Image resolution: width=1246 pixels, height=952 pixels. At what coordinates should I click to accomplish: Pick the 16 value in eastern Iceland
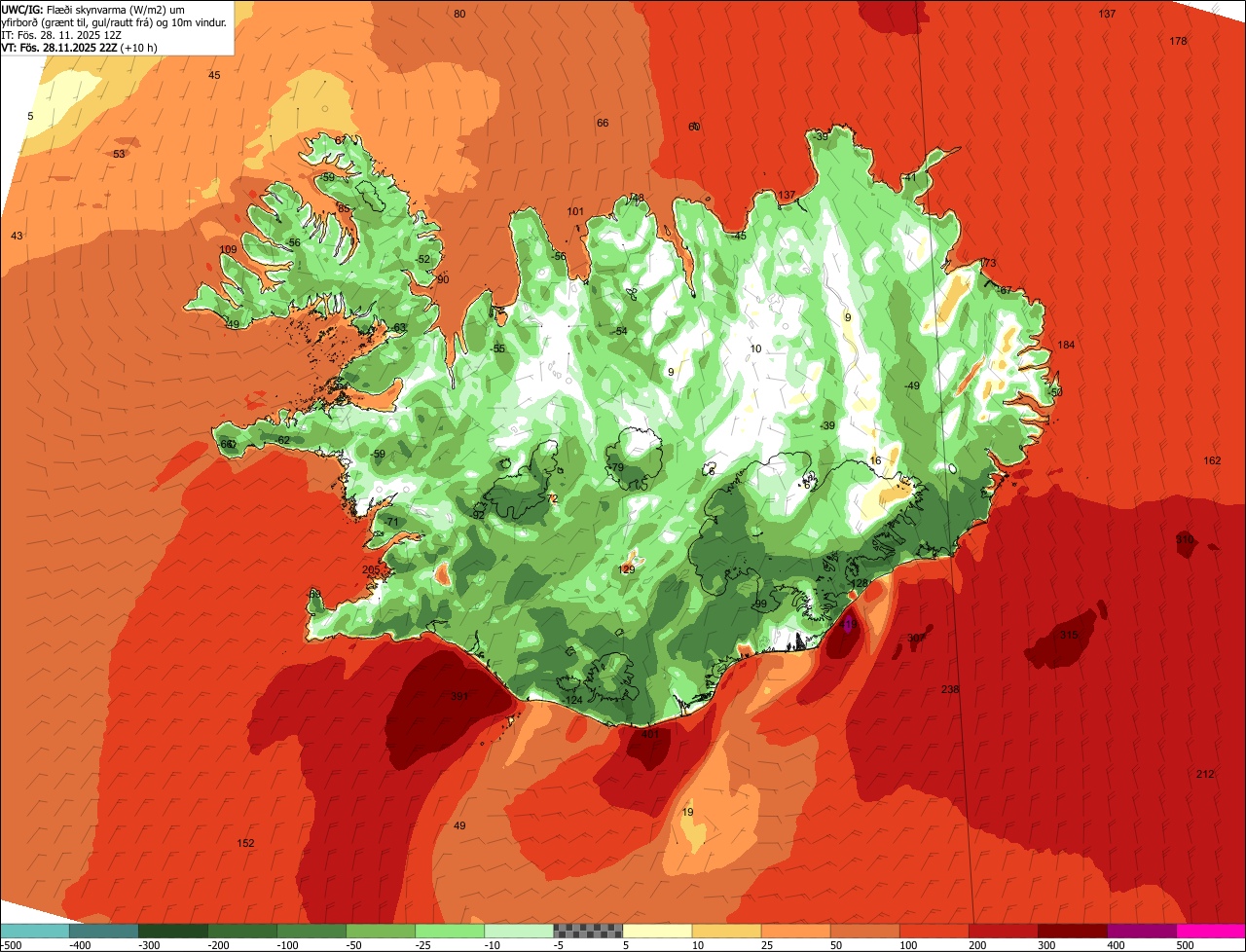[875, 460]
